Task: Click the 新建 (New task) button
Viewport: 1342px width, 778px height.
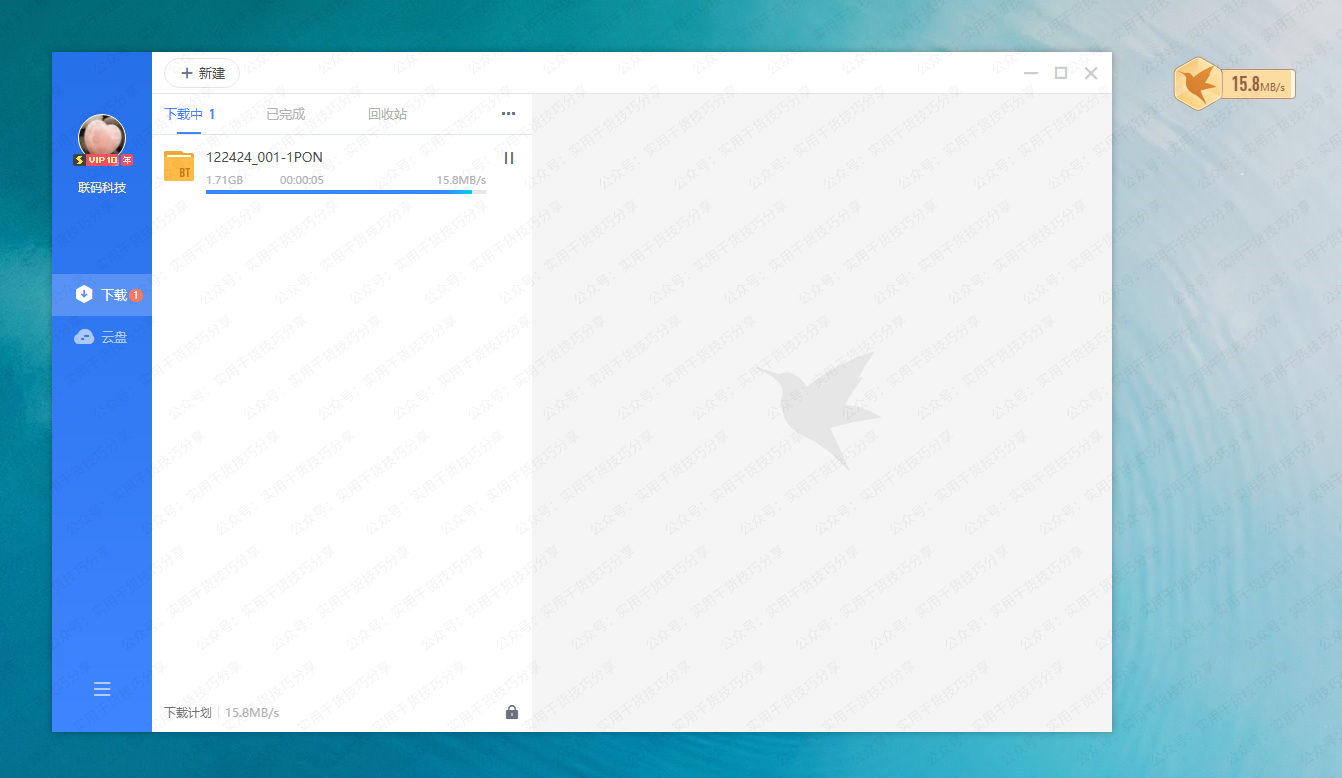Action: 202,73
